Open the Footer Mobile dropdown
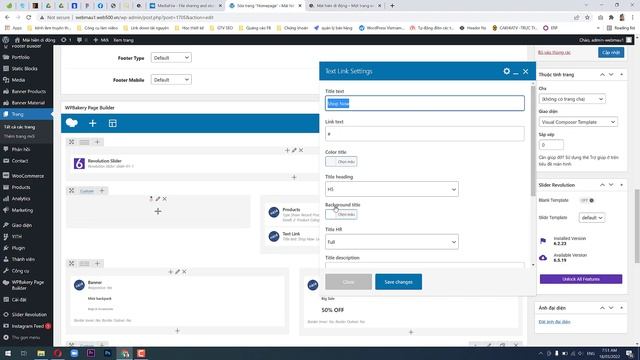The width and height of the screenshot is (640, 360). 171,80
